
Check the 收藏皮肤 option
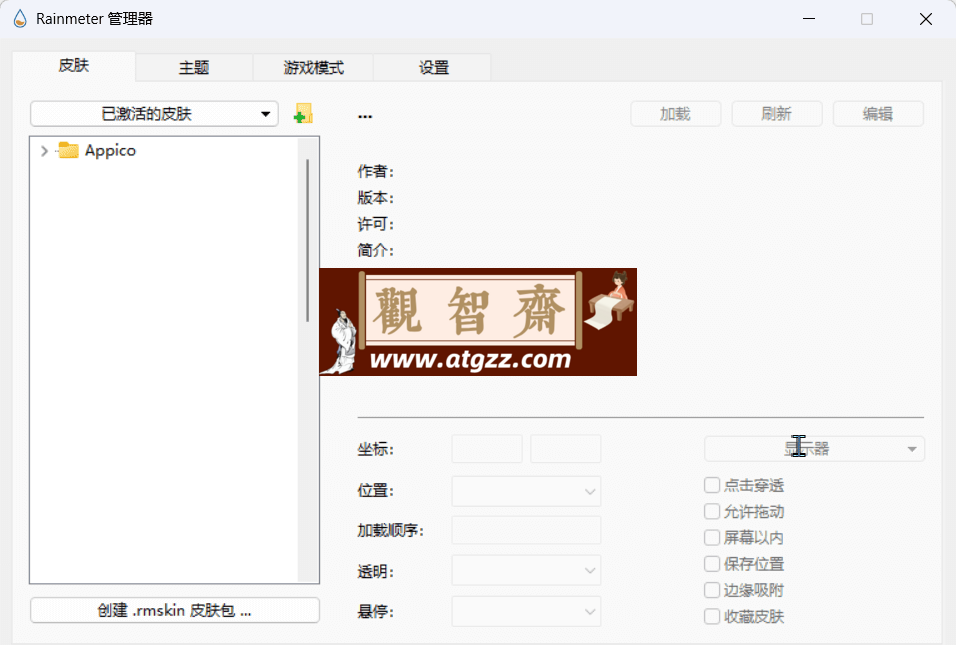[x=712, y=616]
